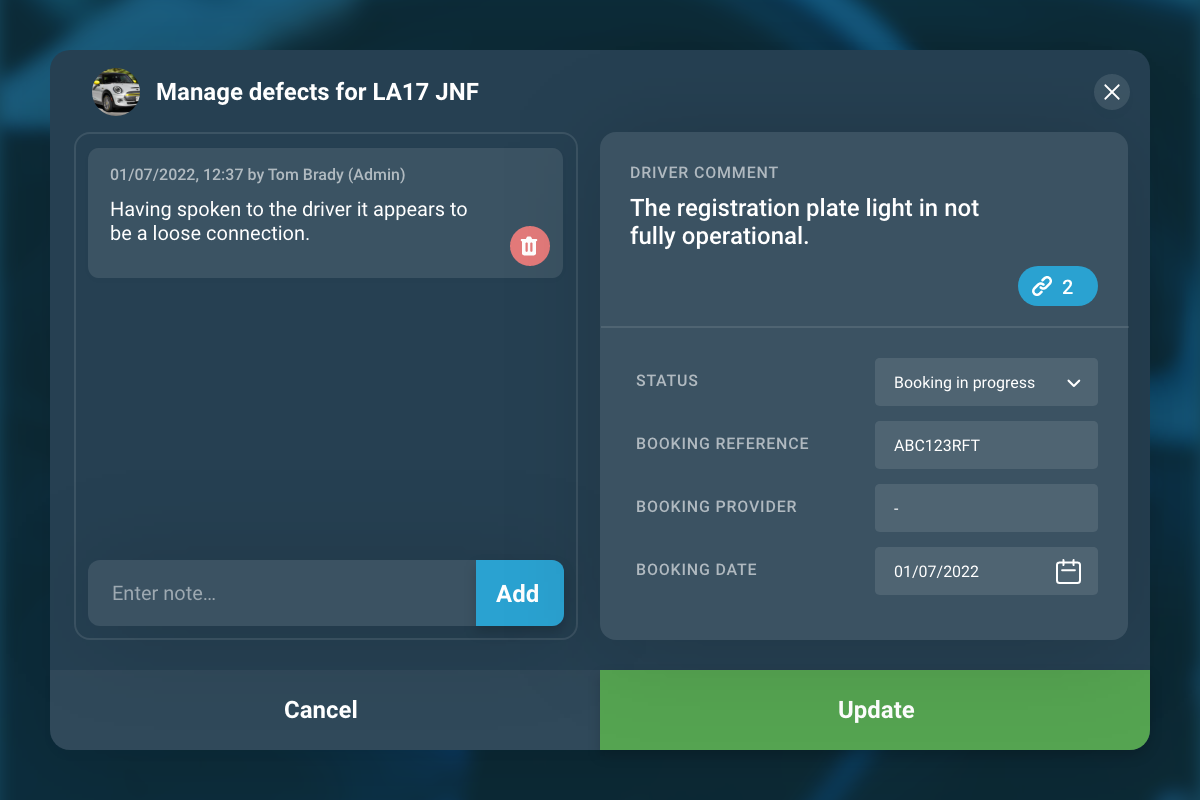
Task: Click the BOOKING PROVIDER label
Action: coord(716,507)
